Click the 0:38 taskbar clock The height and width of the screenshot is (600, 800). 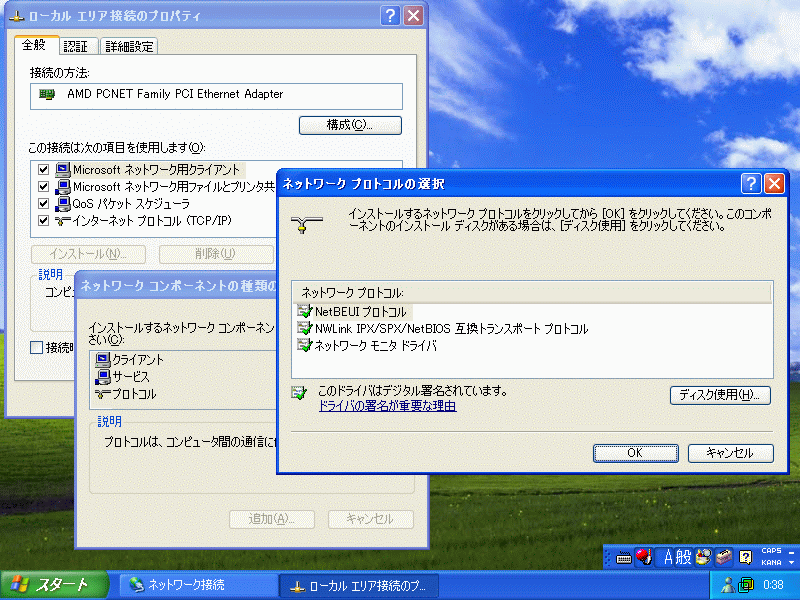773,585
